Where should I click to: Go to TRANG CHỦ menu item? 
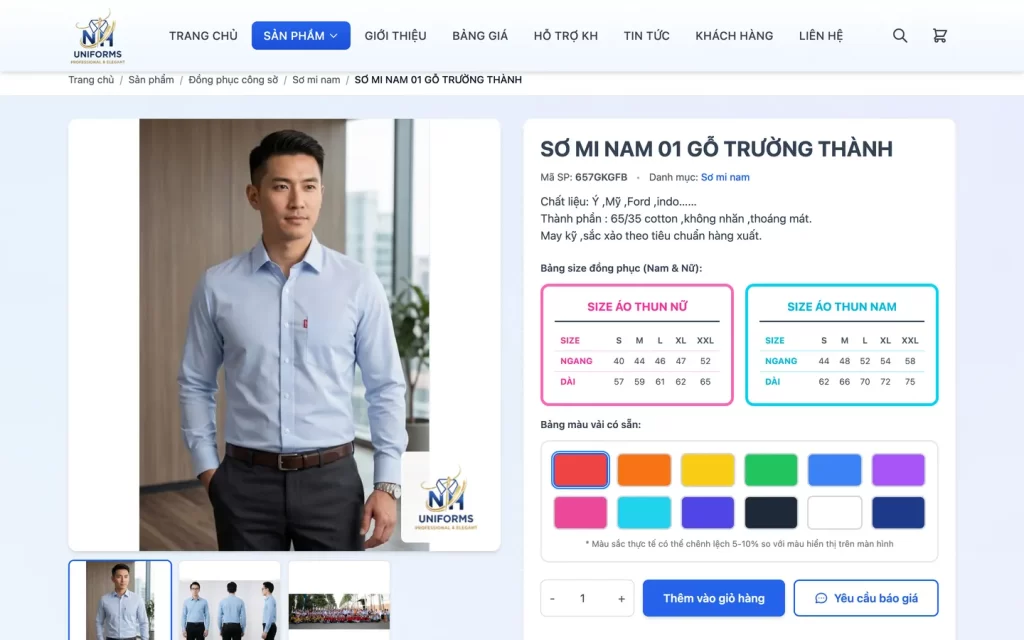203,36
